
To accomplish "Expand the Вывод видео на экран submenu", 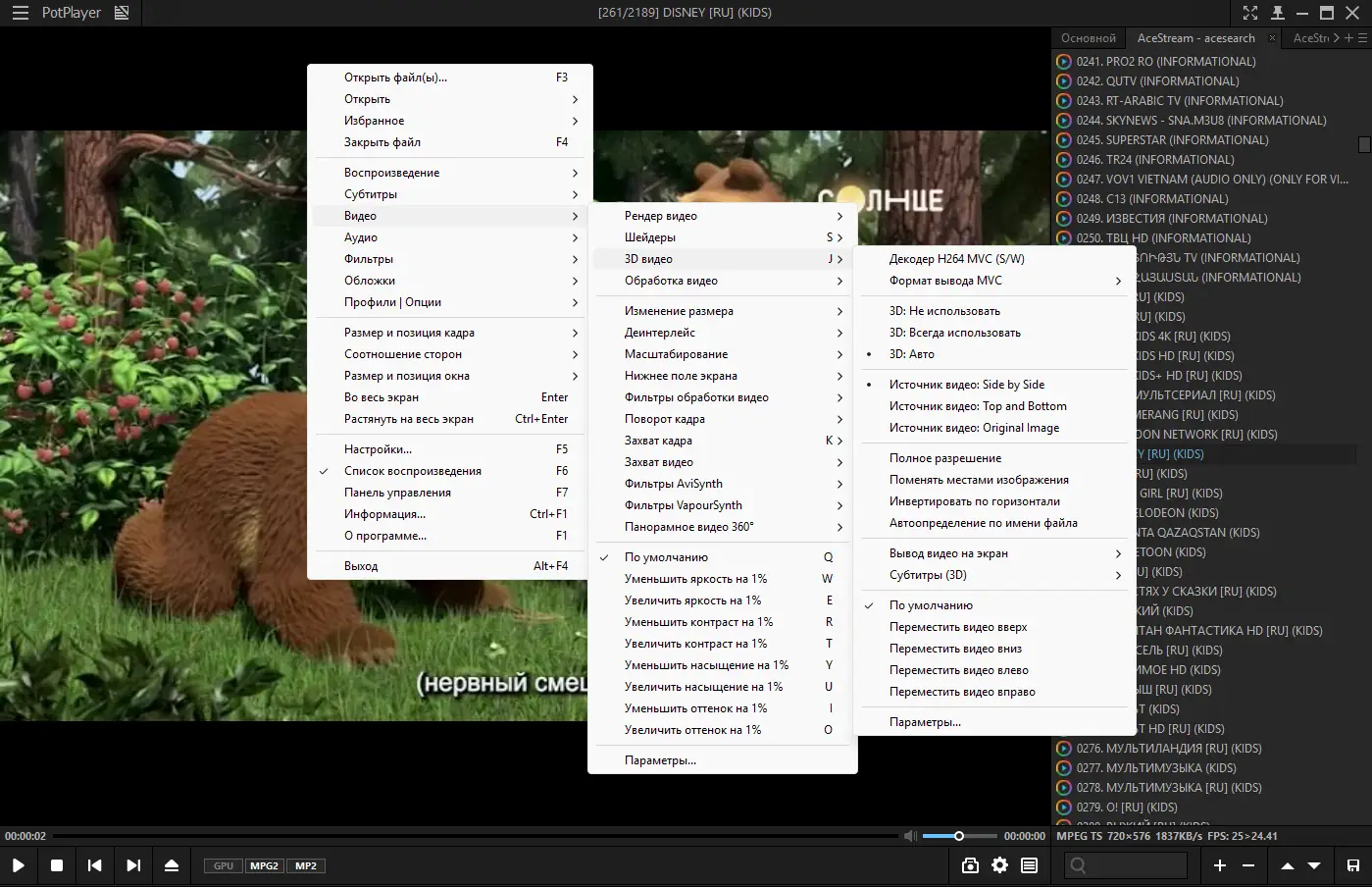I will 993,553.
